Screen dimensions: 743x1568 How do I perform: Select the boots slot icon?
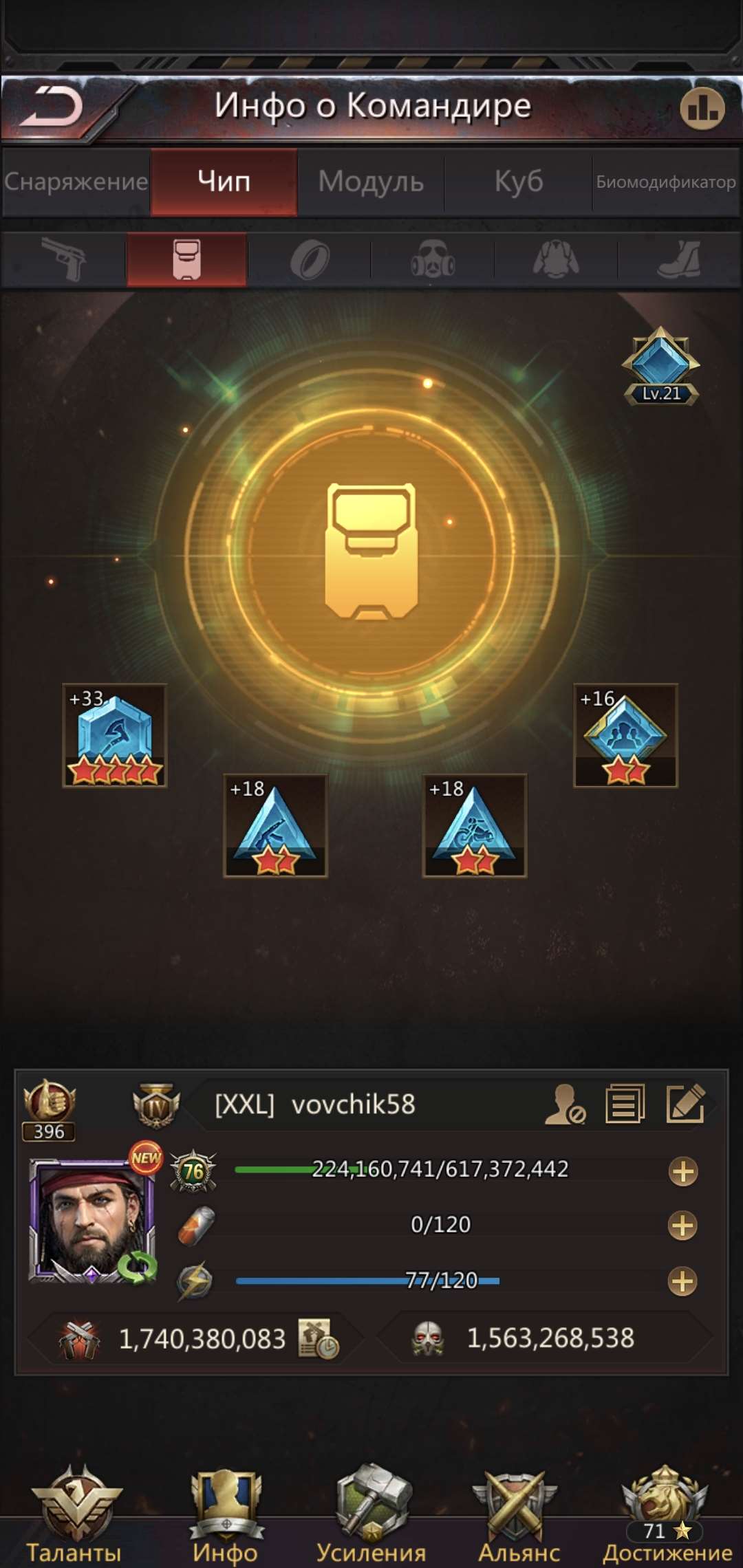point(679,259)
